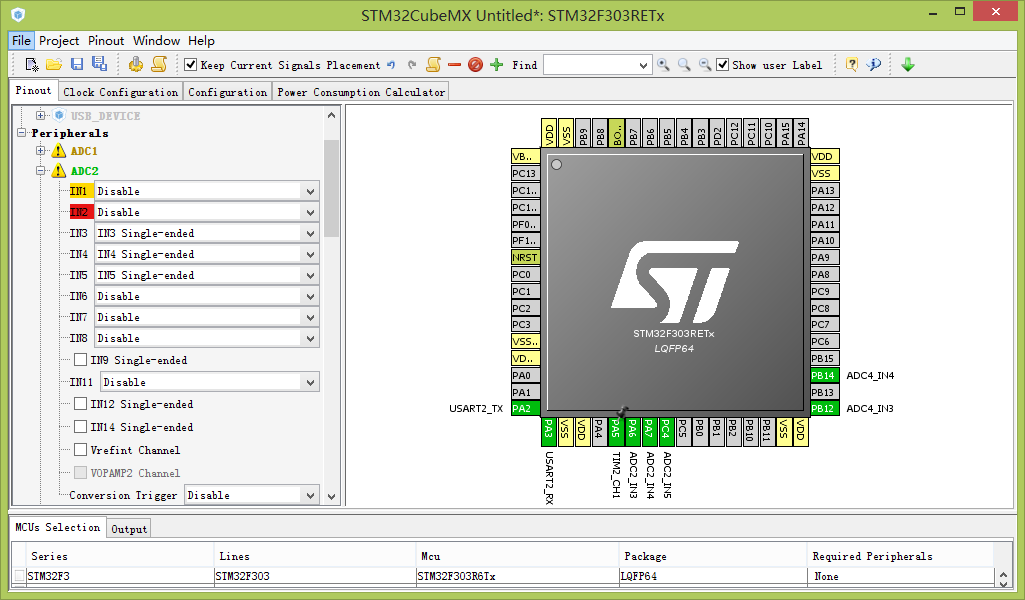Expand the USB_DEVICE tree node
The height and width of the screenshot is (600, 1025).
click(x=41, y=116)
